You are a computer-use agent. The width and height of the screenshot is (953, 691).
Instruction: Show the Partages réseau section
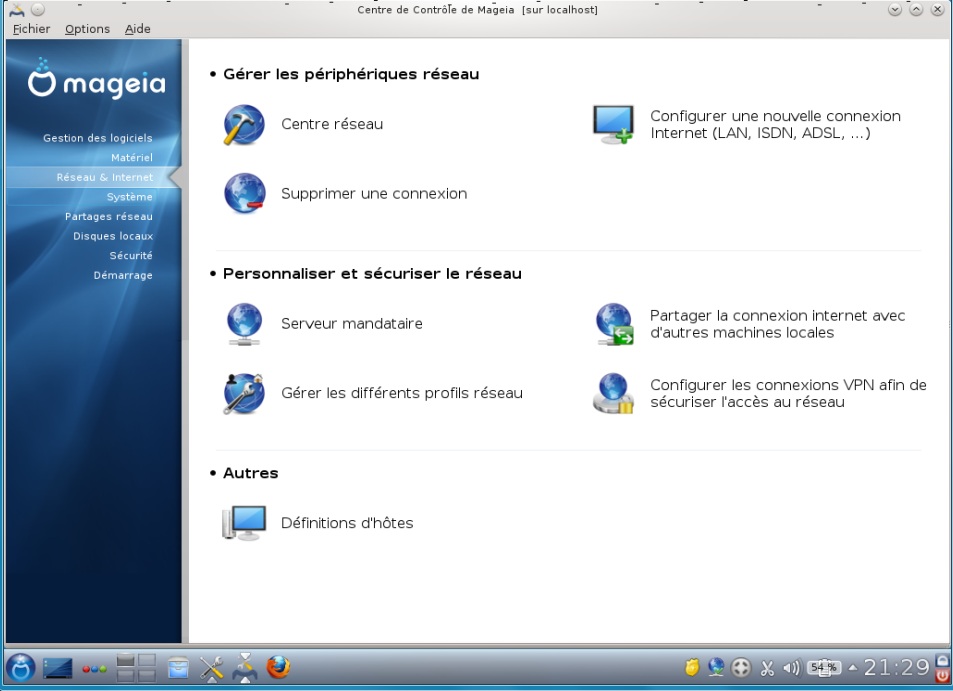coord(109,216)
